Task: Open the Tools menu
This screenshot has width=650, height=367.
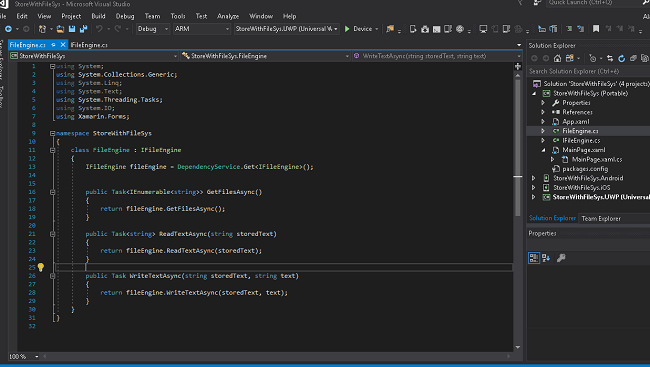Action: point(178,16)
